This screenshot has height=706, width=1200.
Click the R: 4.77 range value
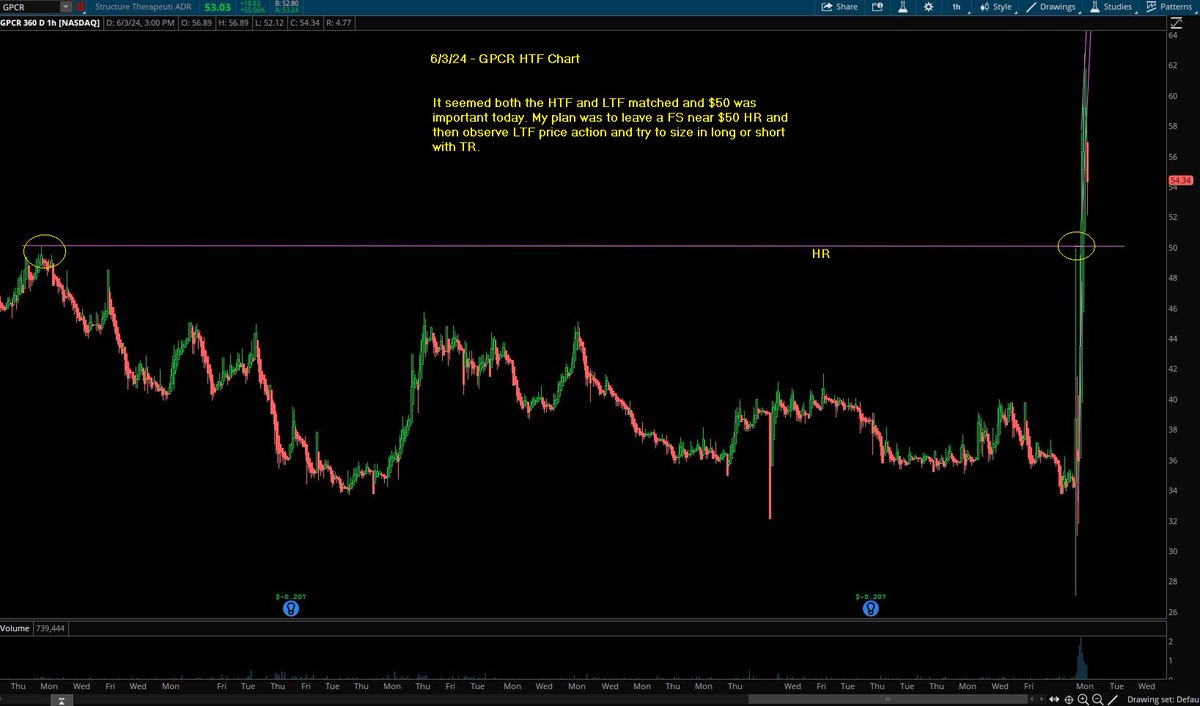(338, 23)
